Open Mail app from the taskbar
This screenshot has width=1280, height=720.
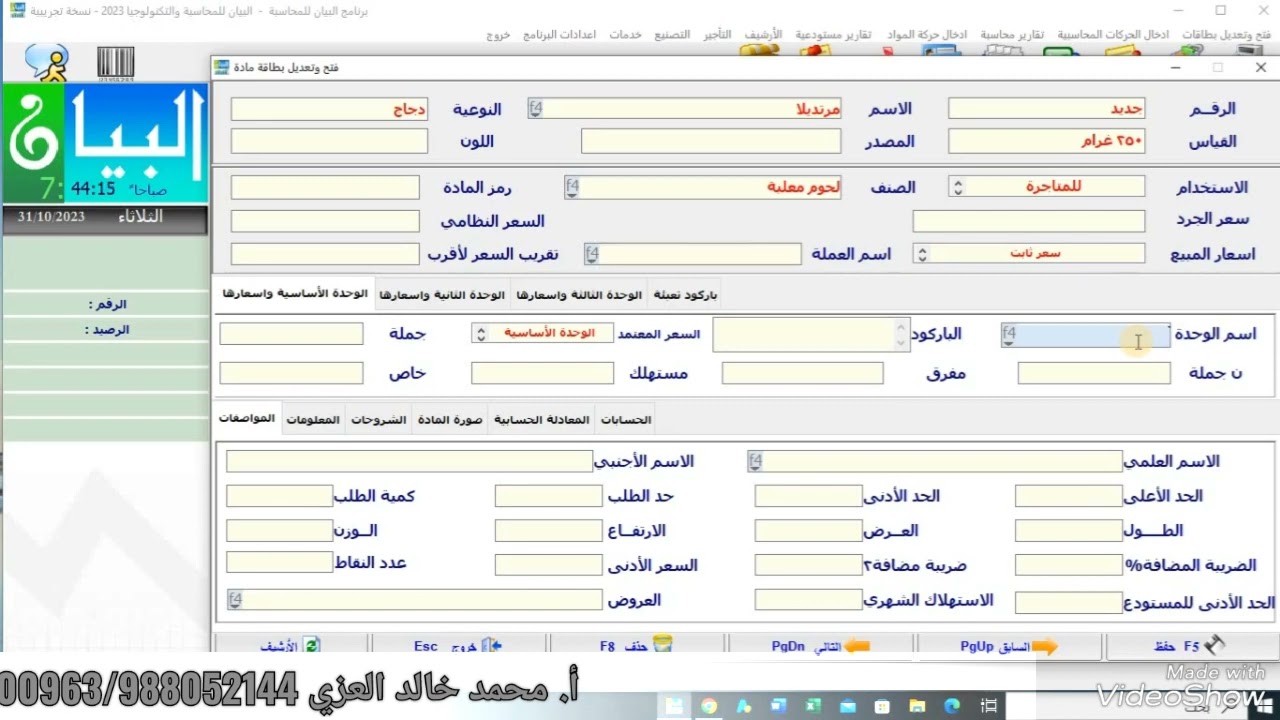(x=848, y=706)
